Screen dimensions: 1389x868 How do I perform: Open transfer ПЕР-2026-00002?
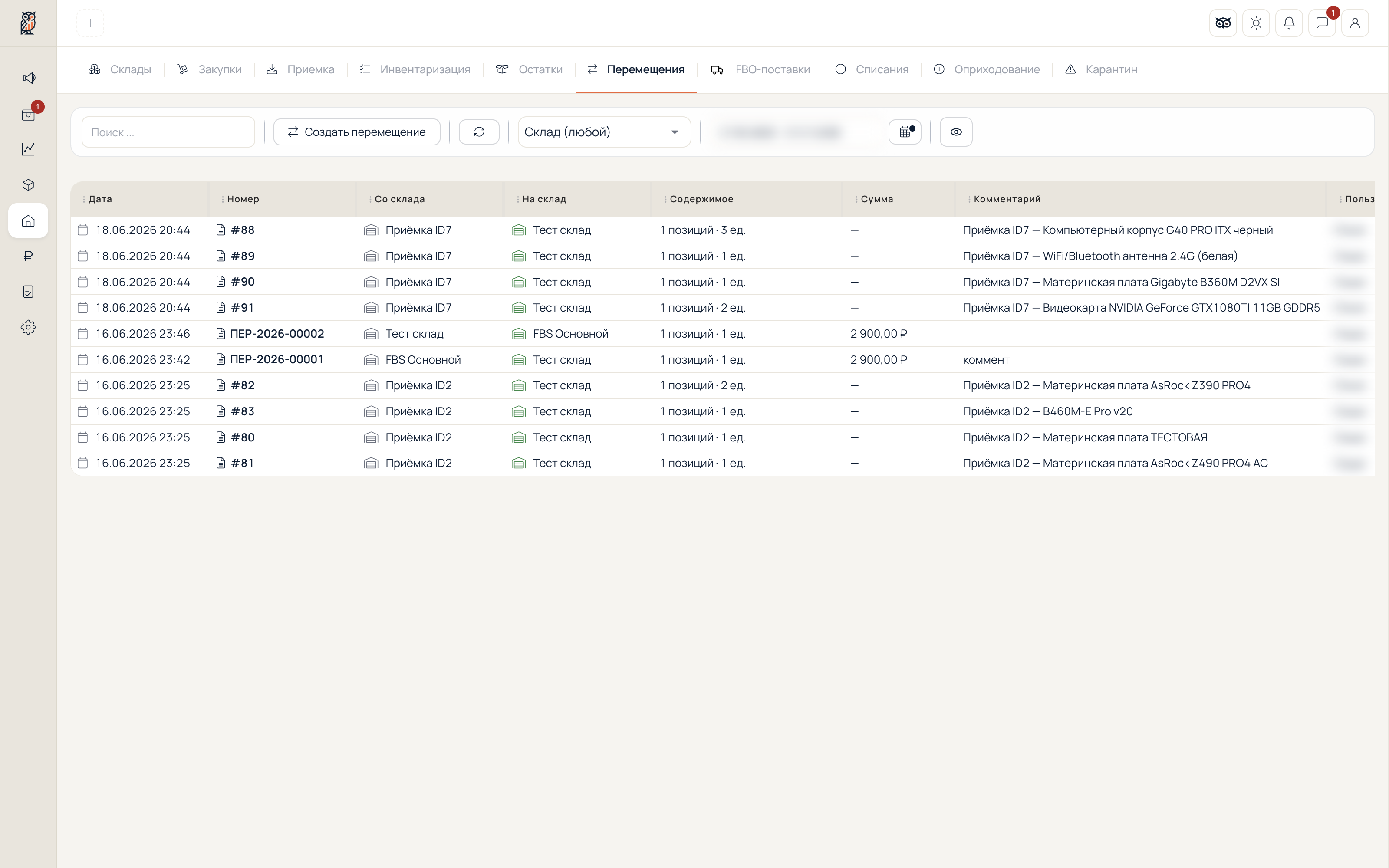(x=277, y=334)
